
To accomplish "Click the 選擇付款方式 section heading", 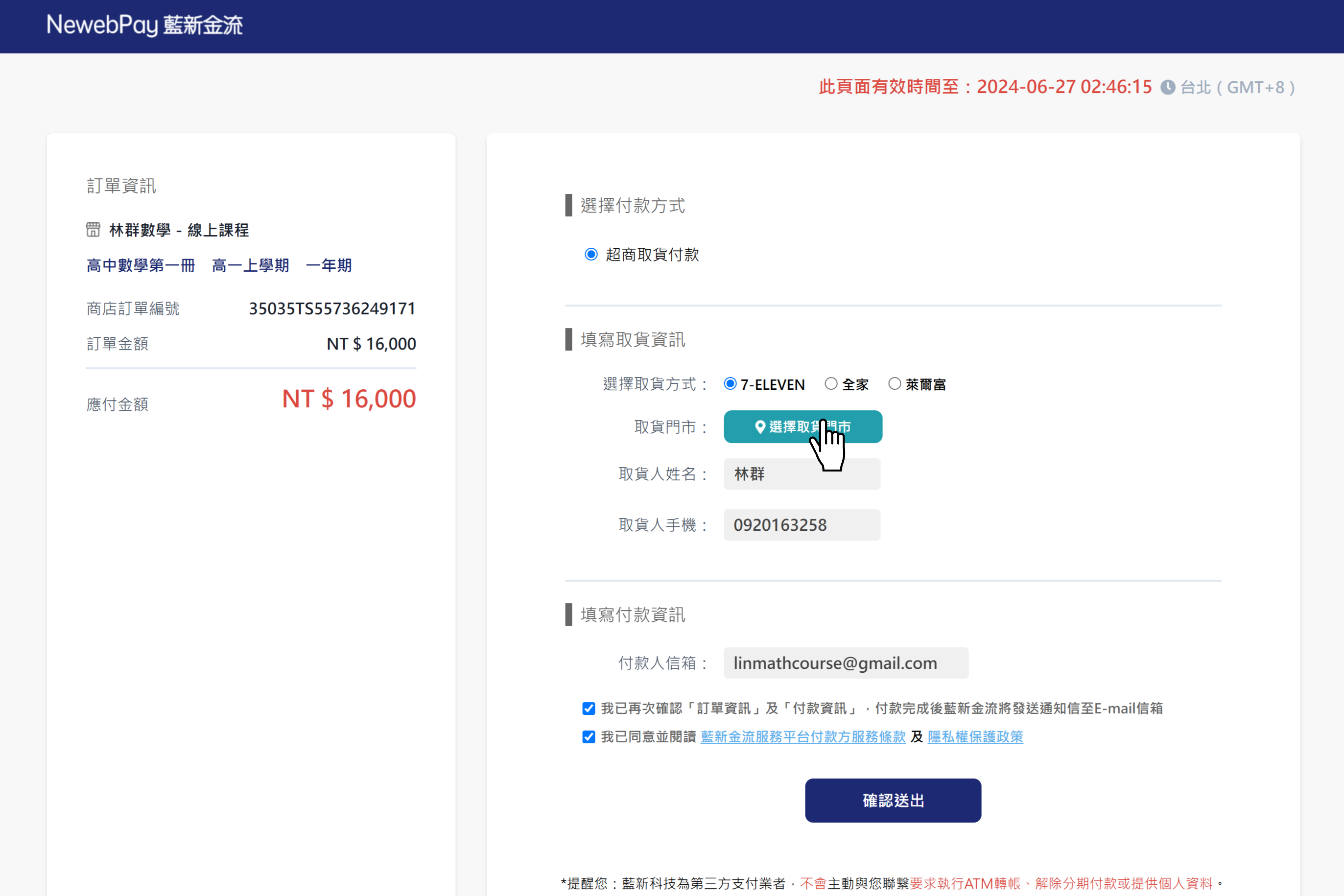I will pyautogui.click(x=633, y=205).
